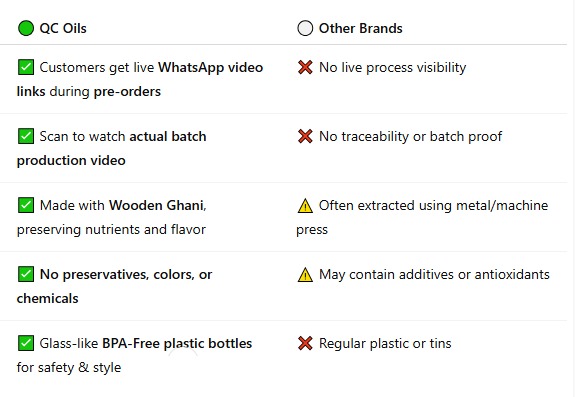Click the green checkmark beside Customers get live WhatsApp
This screenshot has width=575, height=397.
[26, 67]
